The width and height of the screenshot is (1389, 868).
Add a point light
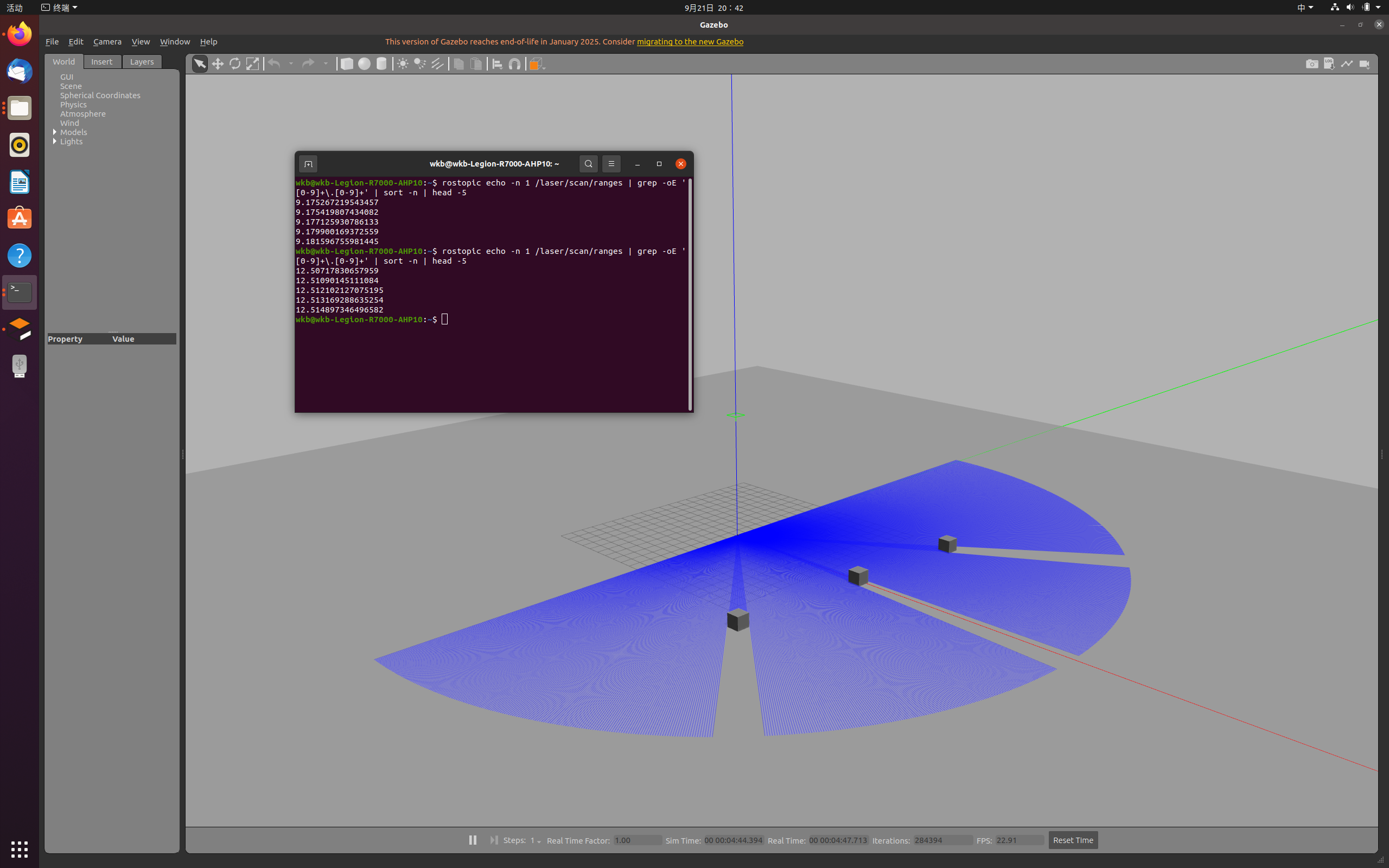(403, 63)
